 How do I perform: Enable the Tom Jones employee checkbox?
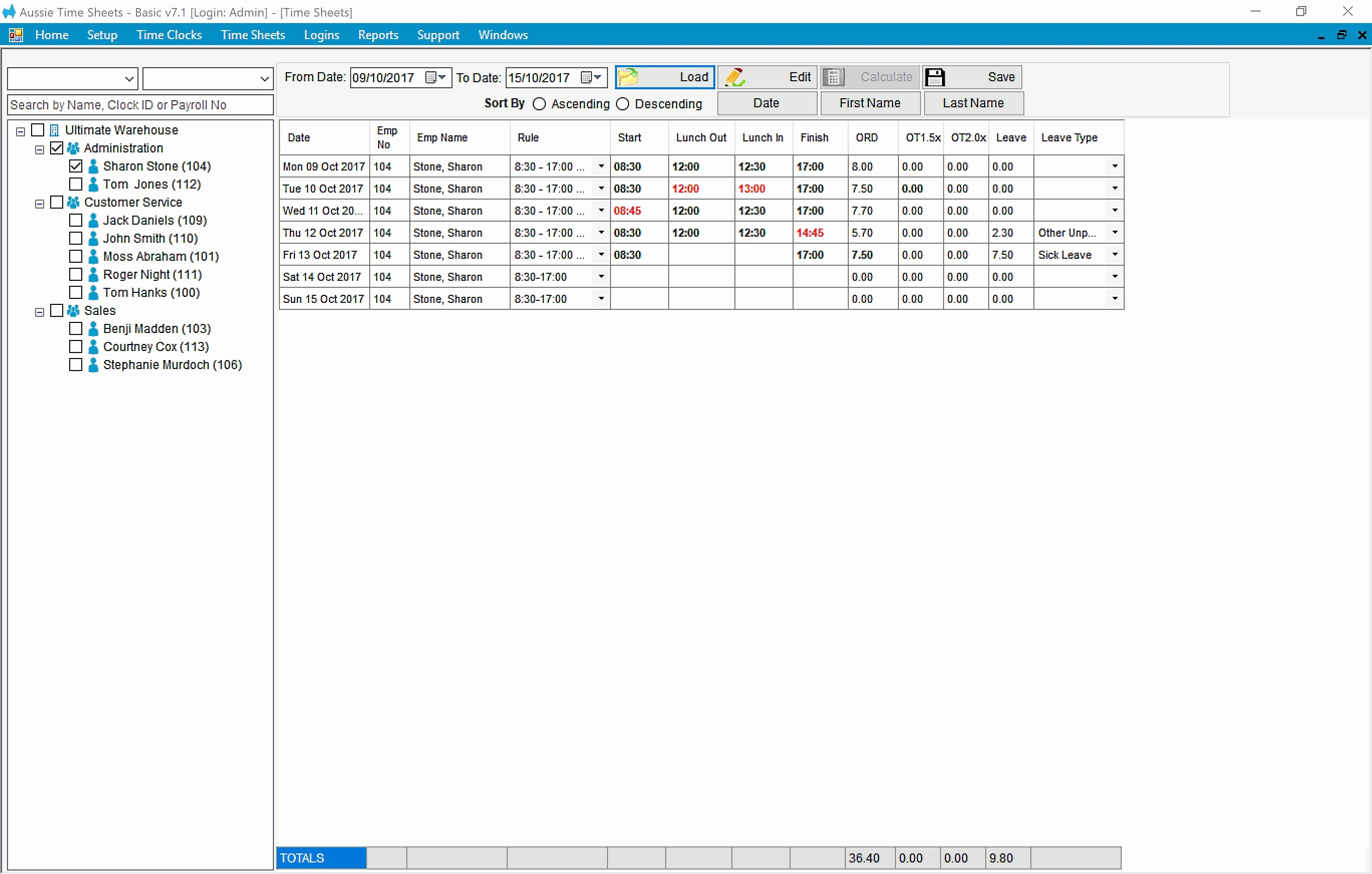(x=76, y=184)
